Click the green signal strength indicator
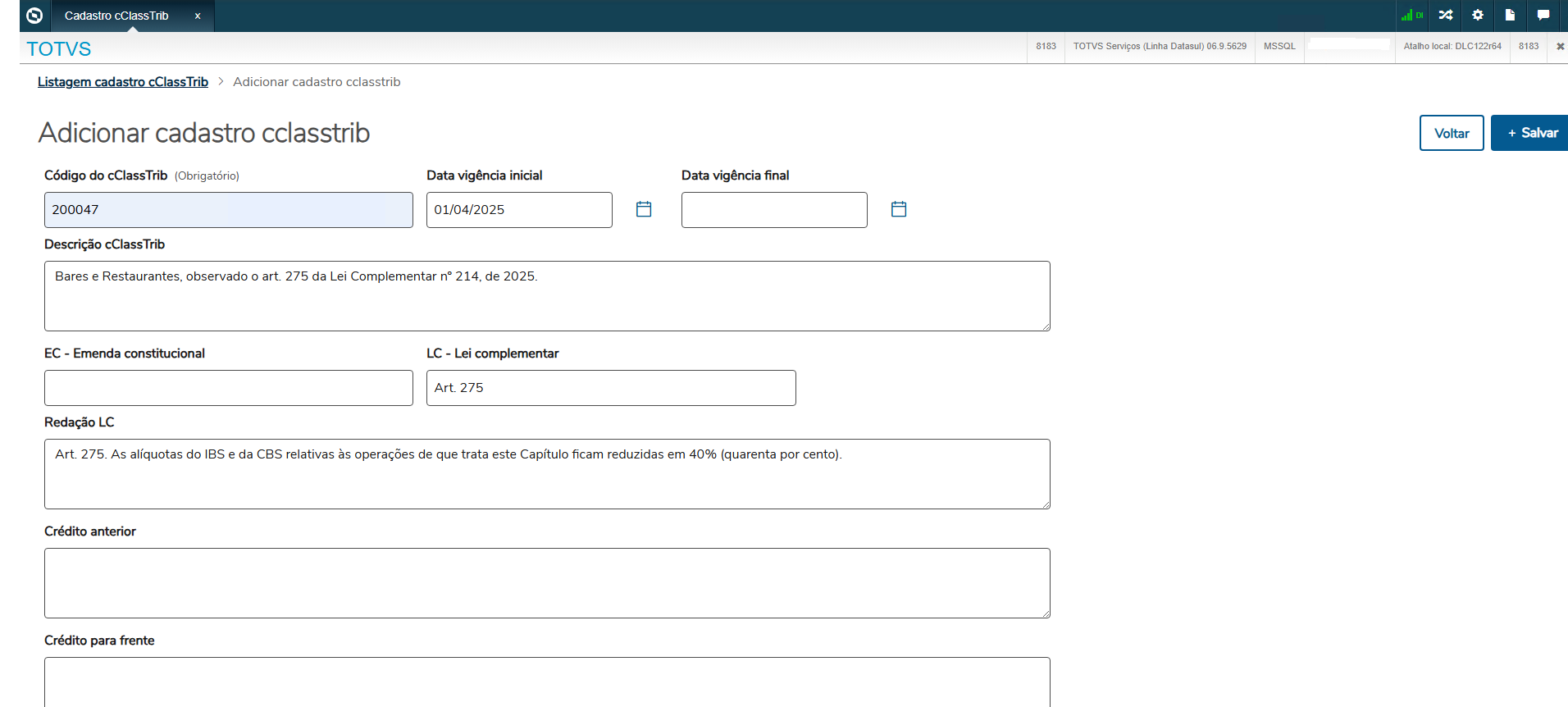This screenshot has height=707, width=1568. coord(1411,15)
